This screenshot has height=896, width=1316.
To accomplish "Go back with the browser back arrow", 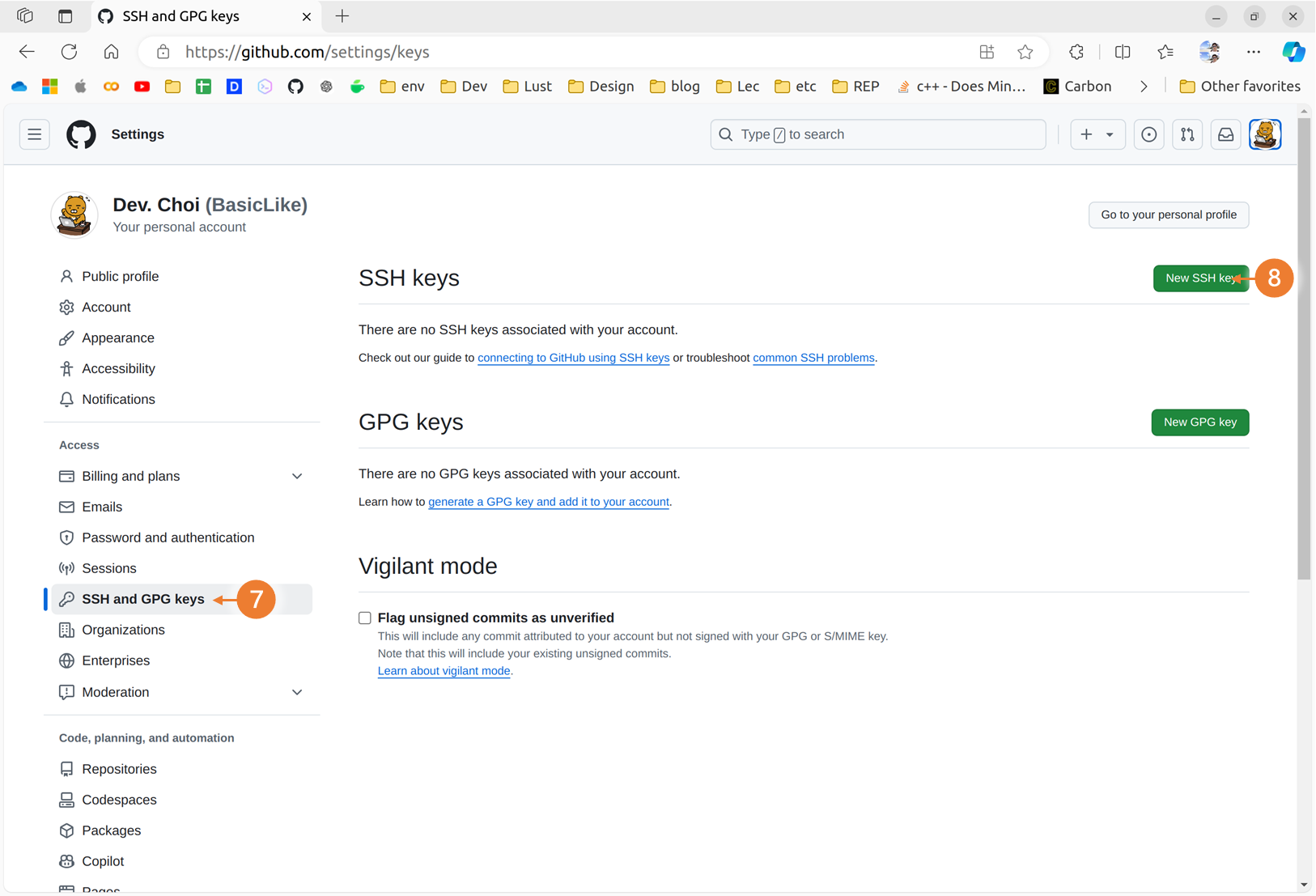I will tap(27, 52).
